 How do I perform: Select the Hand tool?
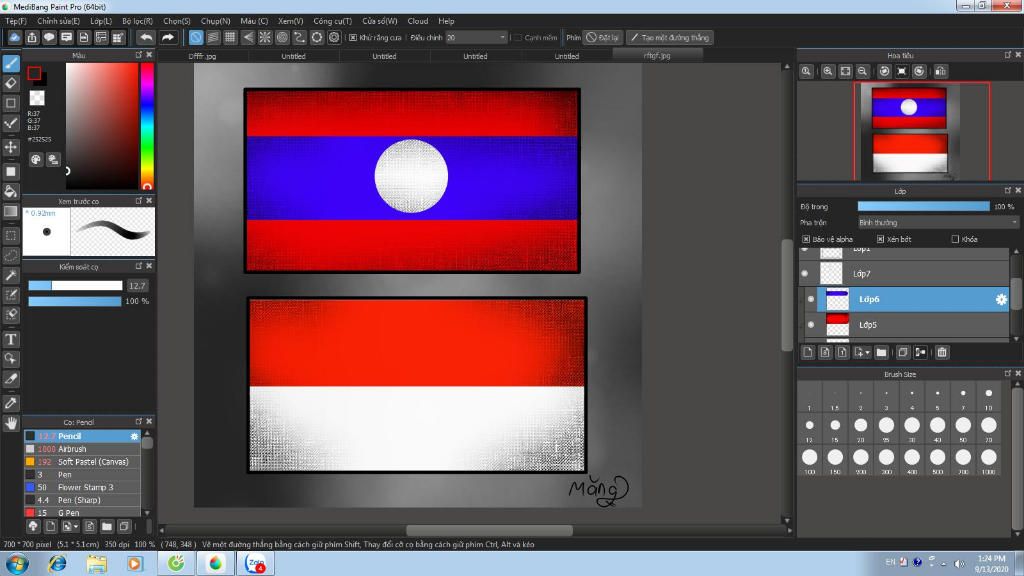[x=11, y=423]
